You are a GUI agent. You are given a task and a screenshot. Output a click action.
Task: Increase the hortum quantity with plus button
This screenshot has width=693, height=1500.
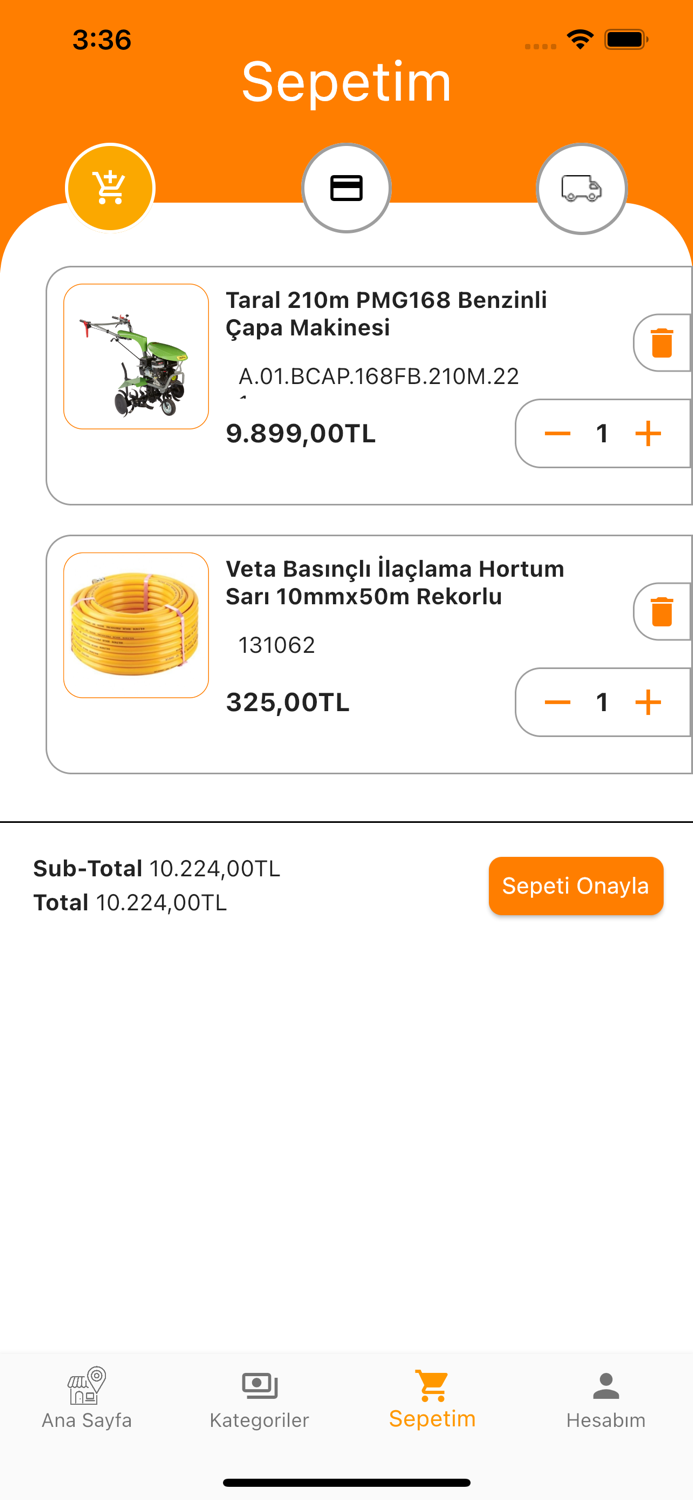[648, 702]
